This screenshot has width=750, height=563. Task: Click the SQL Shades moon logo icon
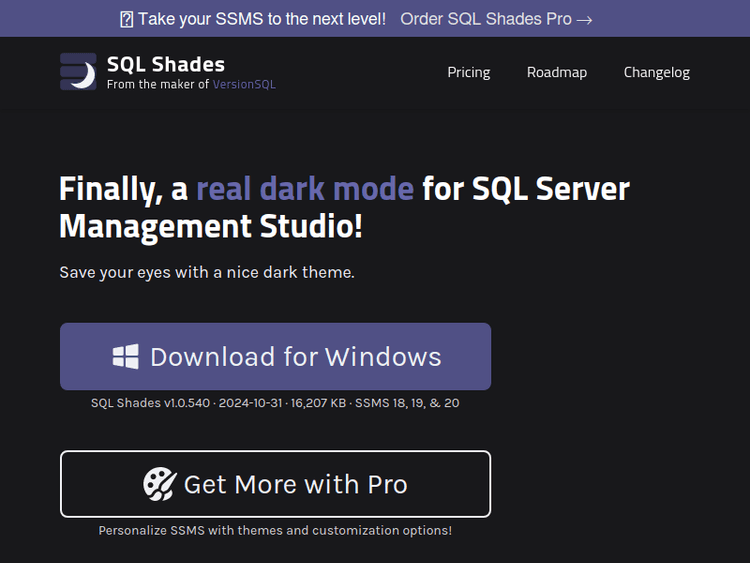(78, 72)
